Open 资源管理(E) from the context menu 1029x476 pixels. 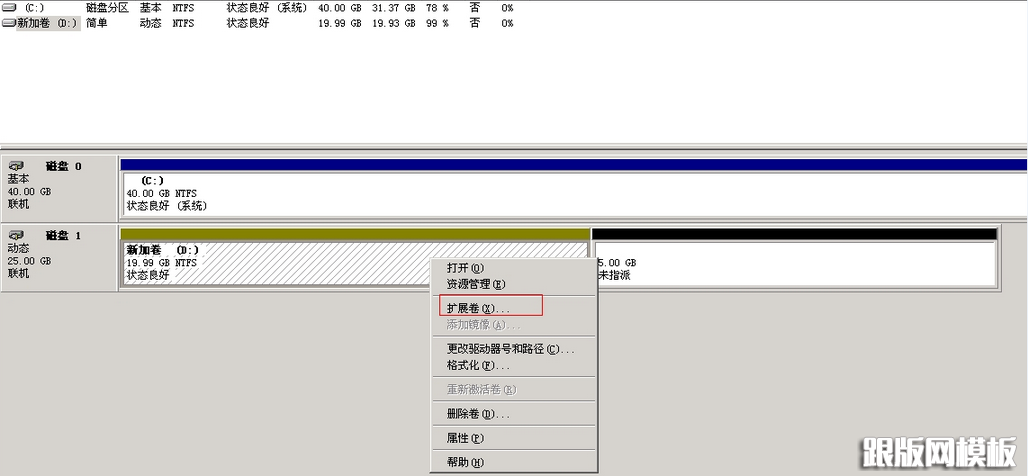coord(475,284)
